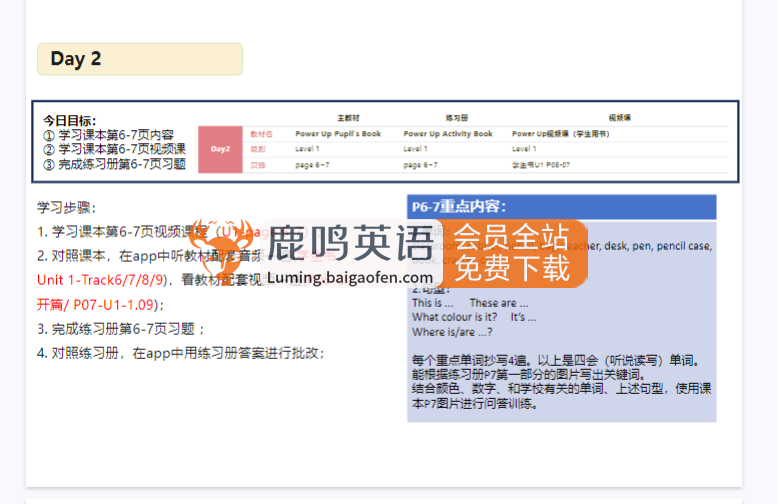Click the 'Where is/are ...?' sentence line
The image size is (778, 504).
[452, 331]
